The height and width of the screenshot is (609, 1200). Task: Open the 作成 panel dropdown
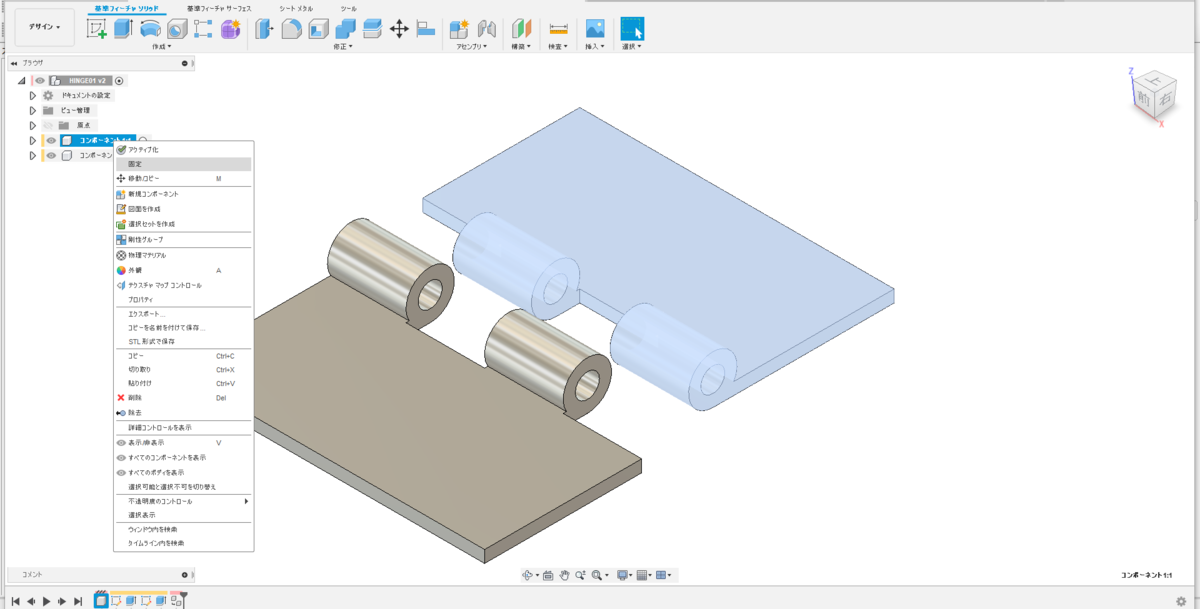point(161,46)
